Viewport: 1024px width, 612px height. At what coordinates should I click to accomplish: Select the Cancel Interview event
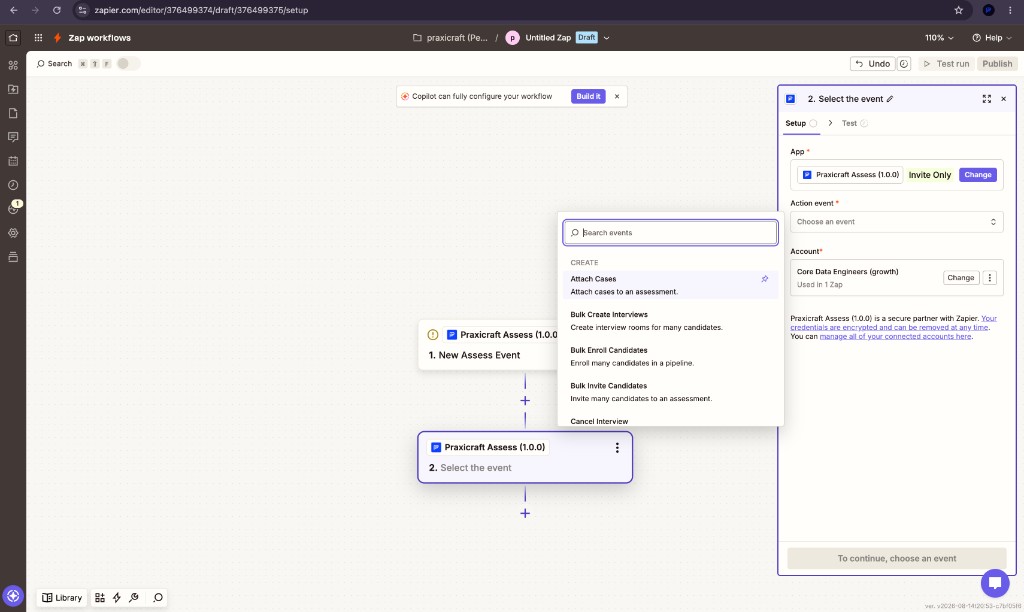670,421
